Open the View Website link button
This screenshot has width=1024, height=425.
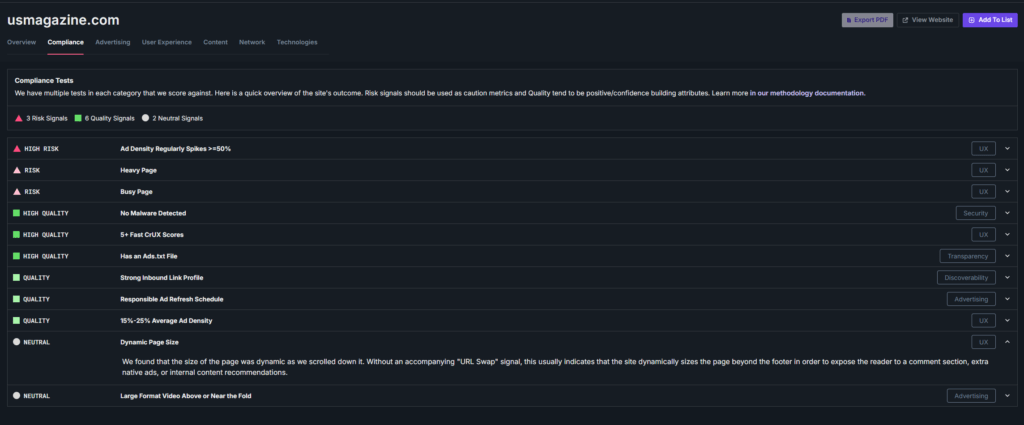pyautogui.click(x=928, y=20)
